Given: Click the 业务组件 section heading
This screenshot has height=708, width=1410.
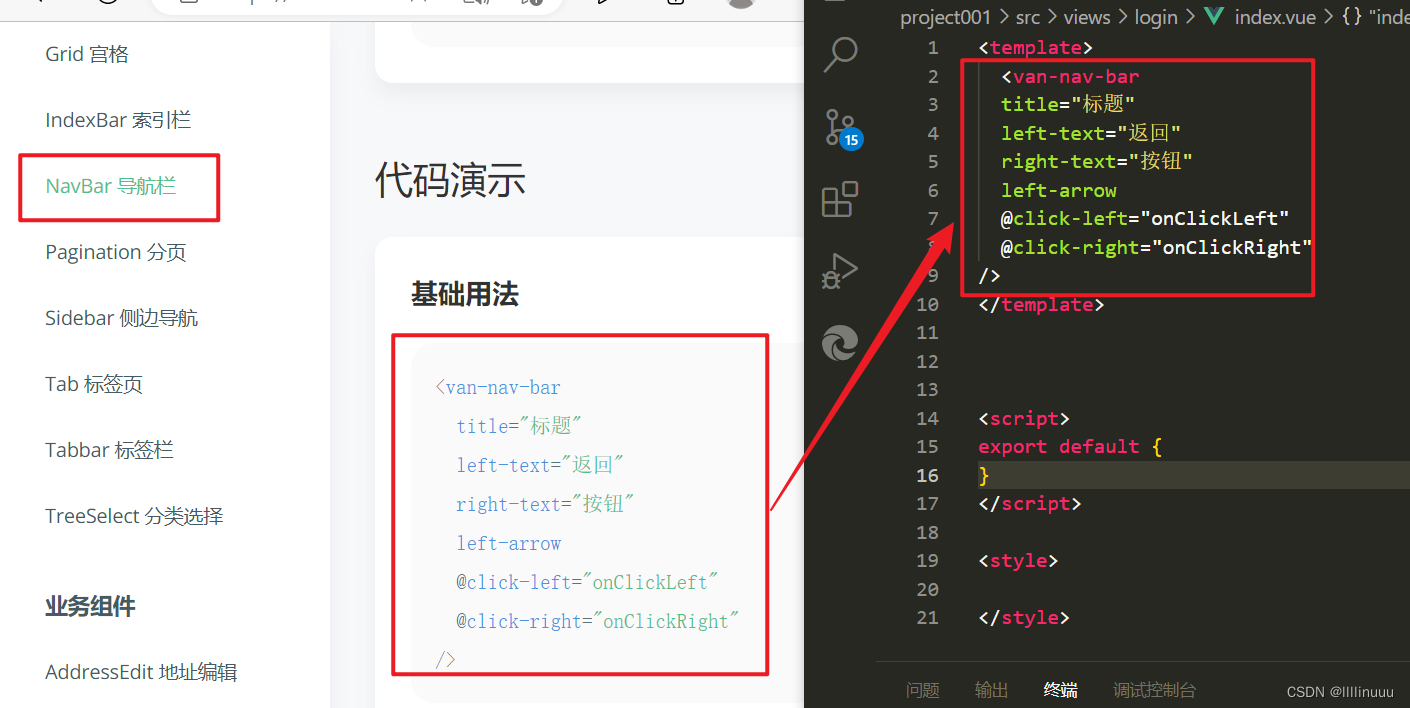Looking at the screenshot, I should pyautogui.click(x=90, y=606).
